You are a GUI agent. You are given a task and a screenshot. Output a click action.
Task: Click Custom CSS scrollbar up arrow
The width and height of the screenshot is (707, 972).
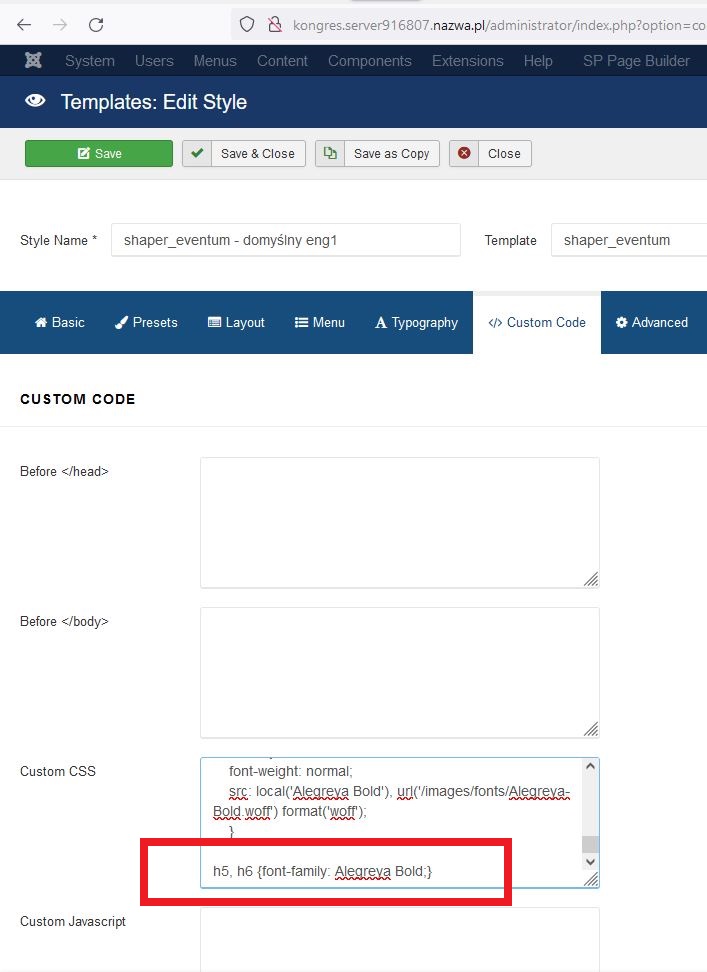591,766
